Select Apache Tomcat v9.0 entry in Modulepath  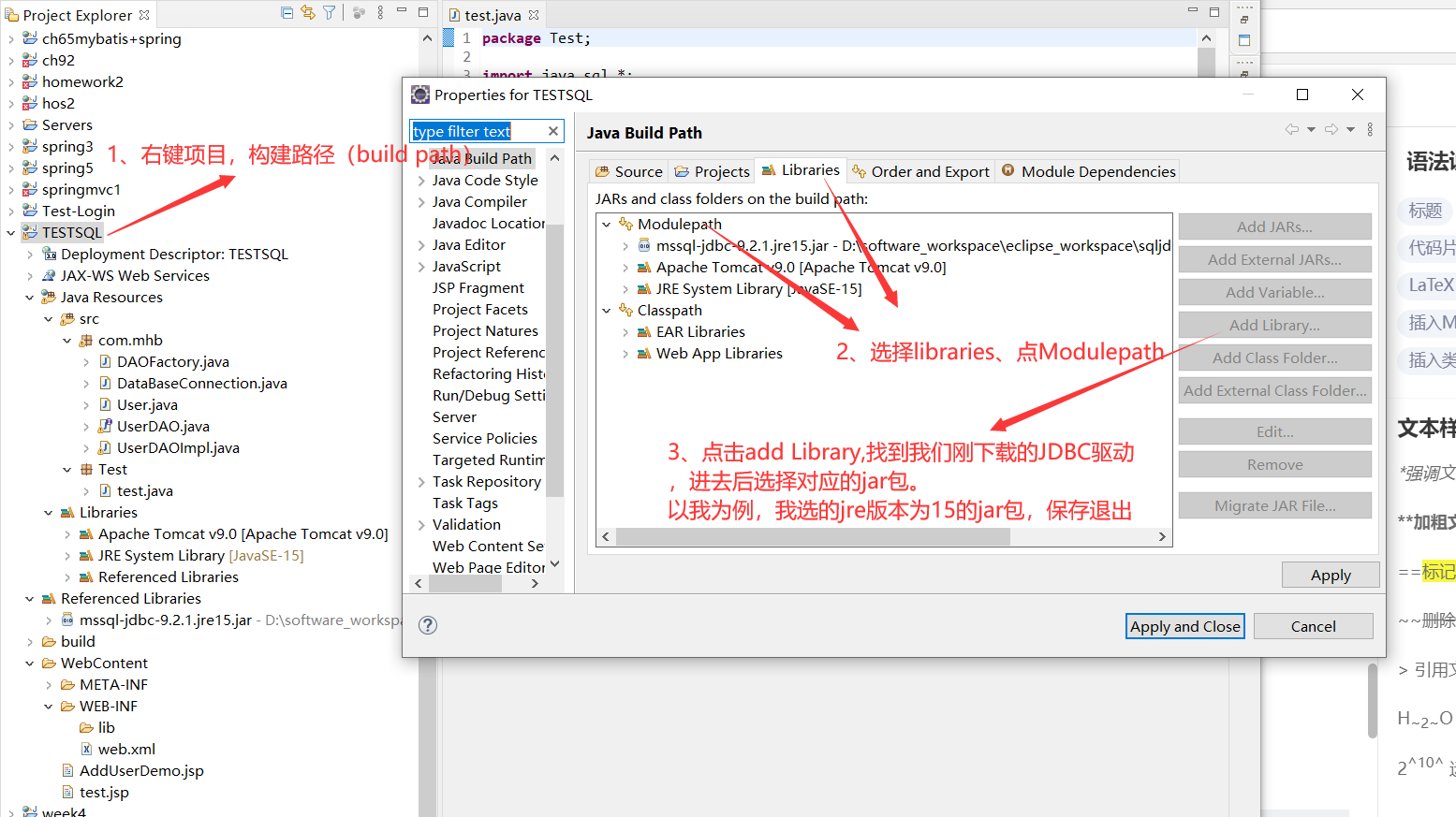click(x=801, y=268)
